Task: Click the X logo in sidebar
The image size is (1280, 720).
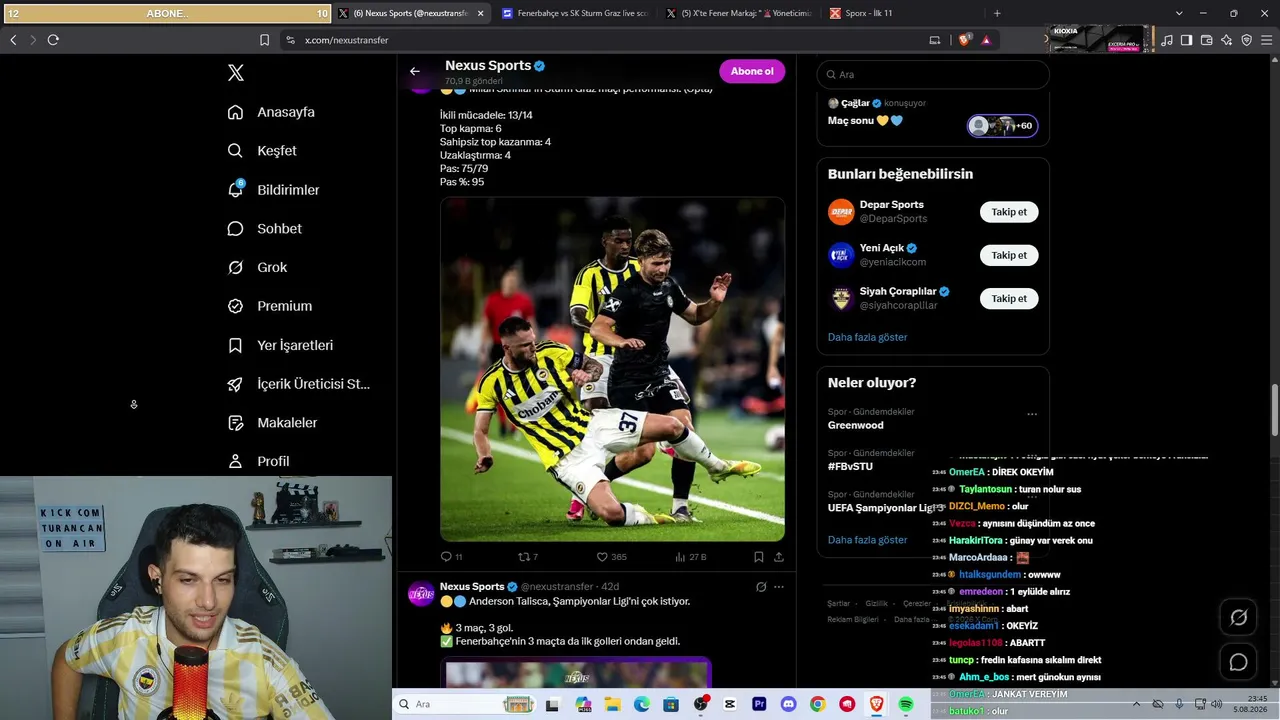Action: point(236,73)
